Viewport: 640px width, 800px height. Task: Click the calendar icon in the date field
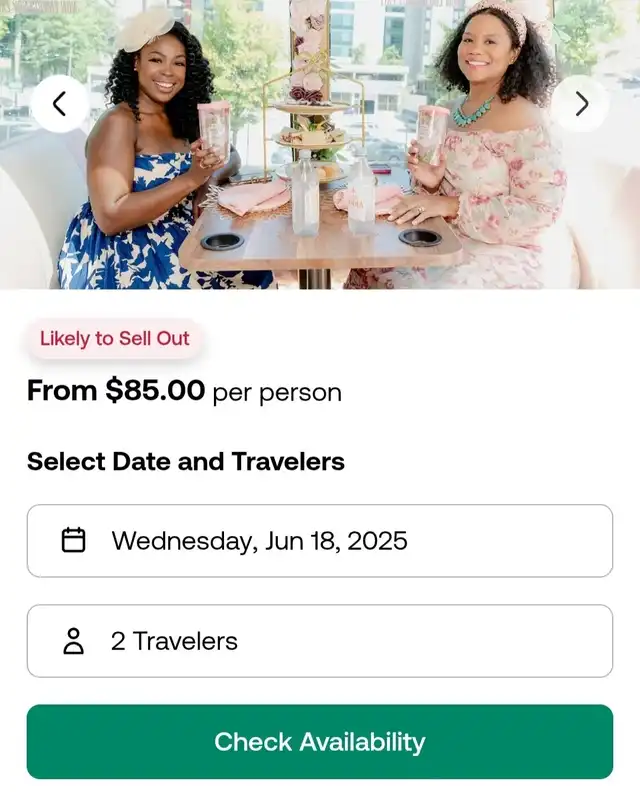(x=73, y=540)
